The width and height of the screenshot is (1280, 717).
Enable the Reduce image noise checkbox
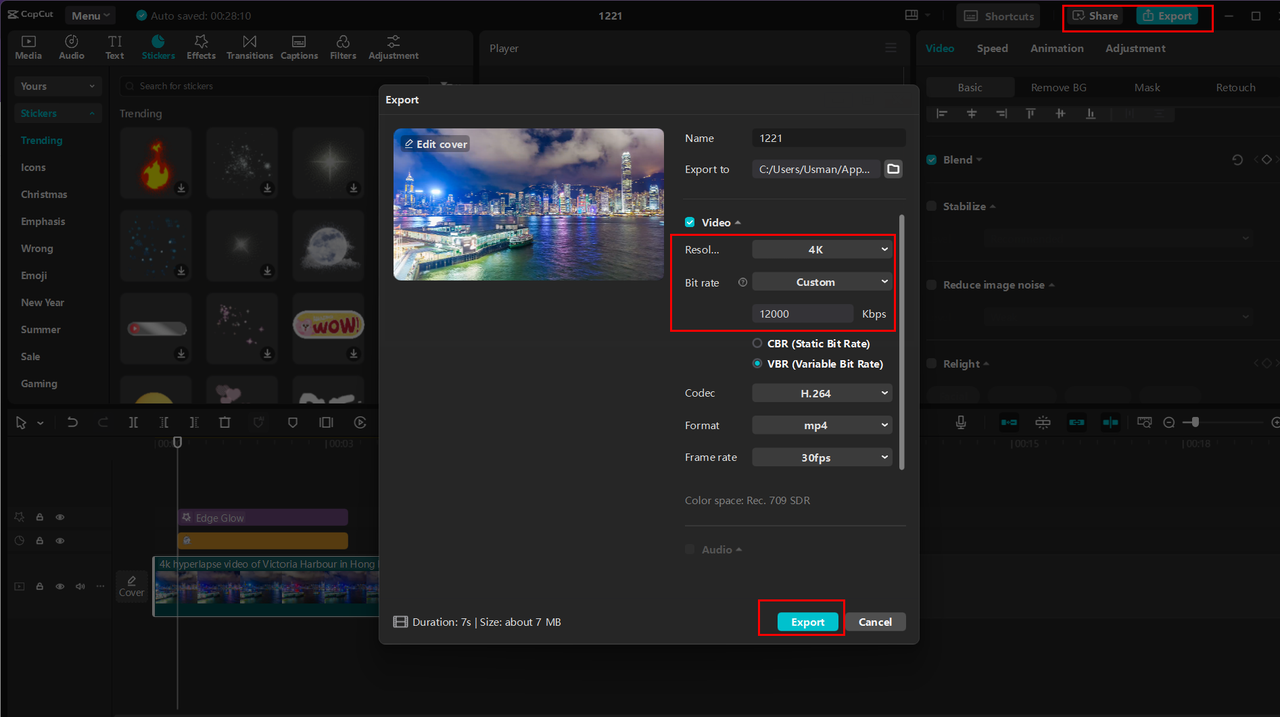[x=932, y=285]
